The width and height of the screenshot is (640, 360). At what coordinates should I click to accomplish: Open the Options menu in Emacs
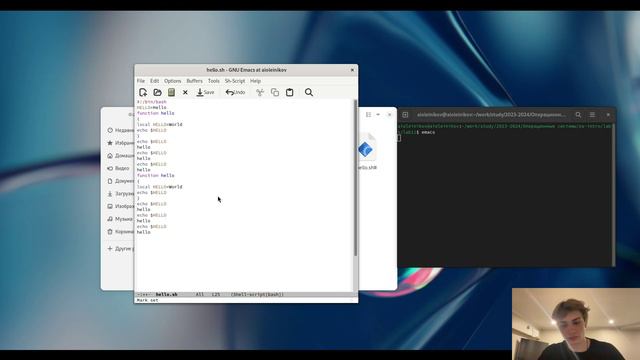pyautogui.click(x=172, y=81)
